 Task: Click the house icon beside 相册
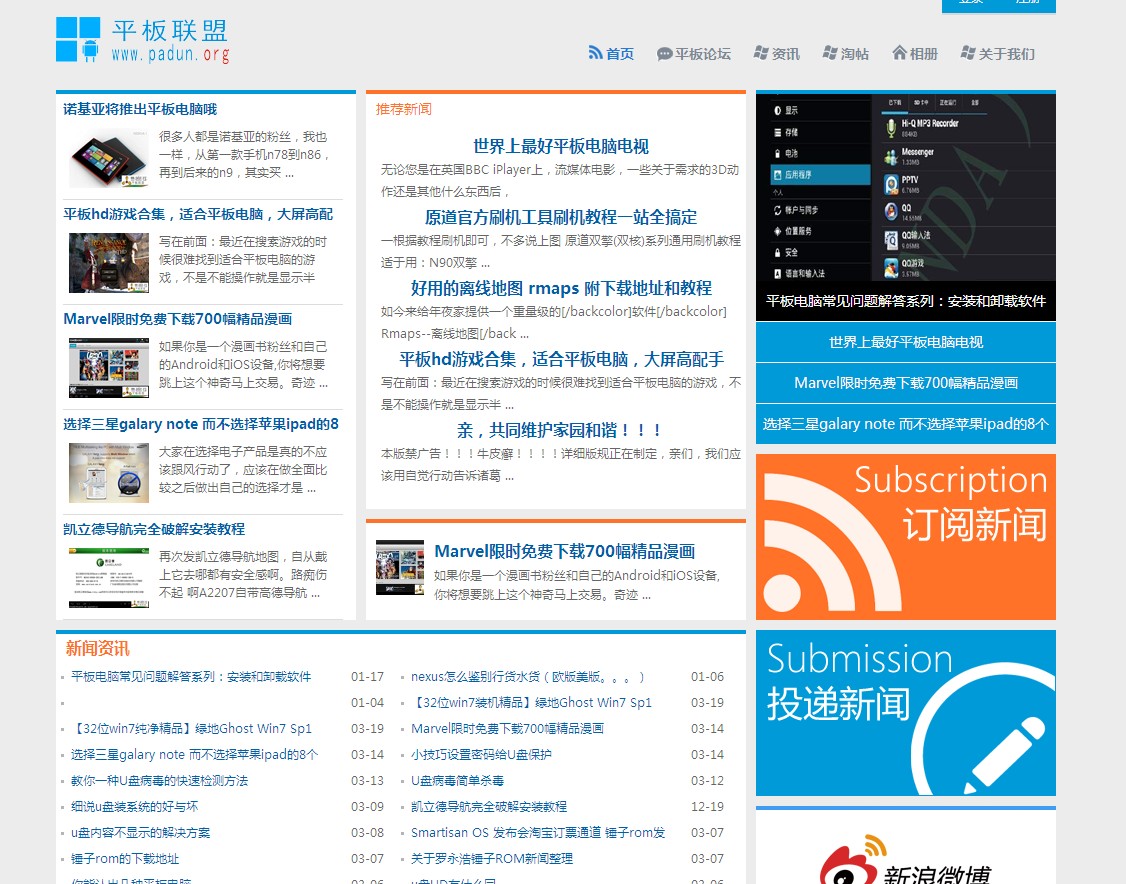899,53
